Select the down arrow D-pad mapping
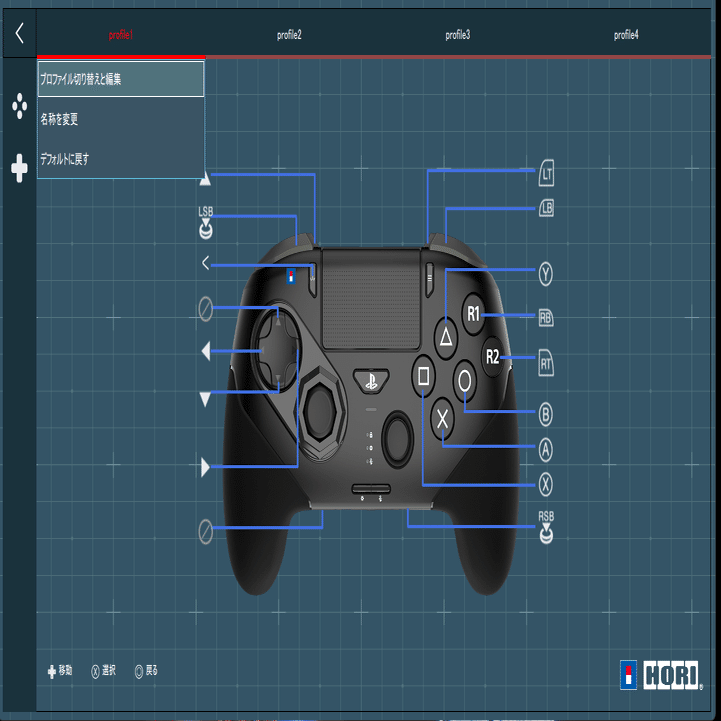Screen dimensions: 721x721 (x=206, y=399)
